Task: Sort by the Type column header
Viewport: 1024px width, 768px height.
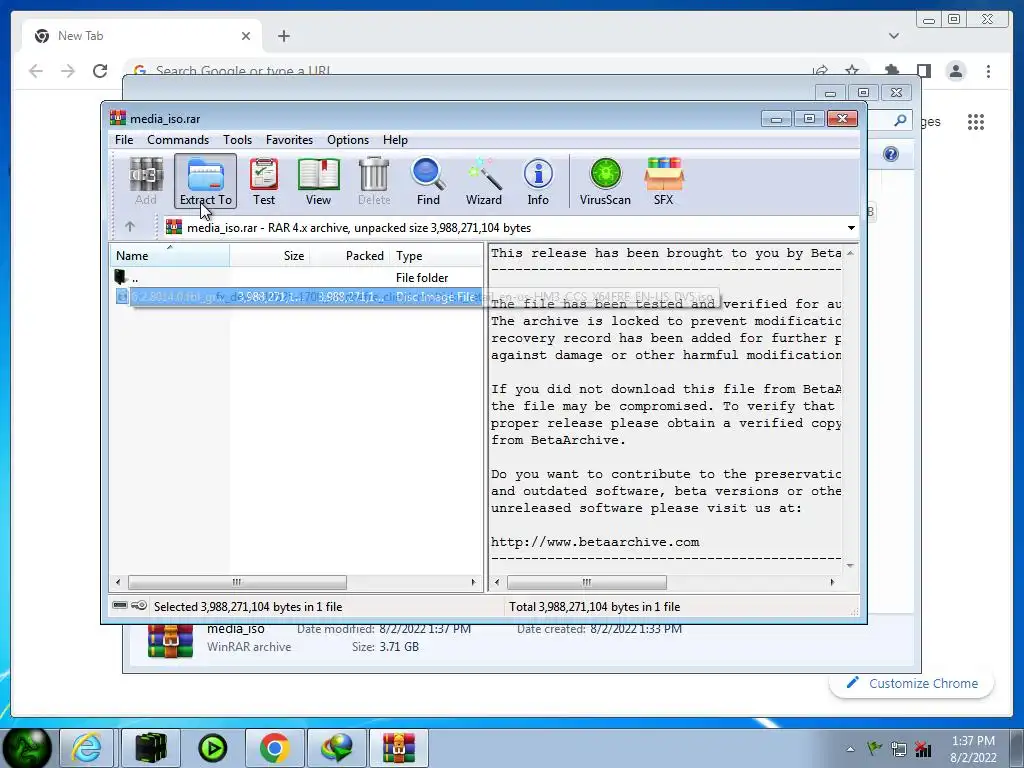Action: 436,255
